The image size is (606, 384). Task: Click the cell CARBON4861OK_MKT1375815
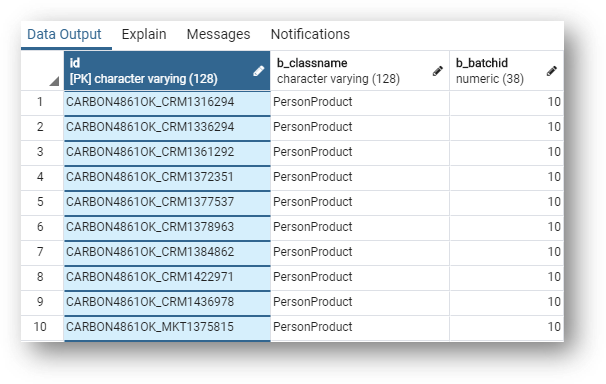click(167, 328)
